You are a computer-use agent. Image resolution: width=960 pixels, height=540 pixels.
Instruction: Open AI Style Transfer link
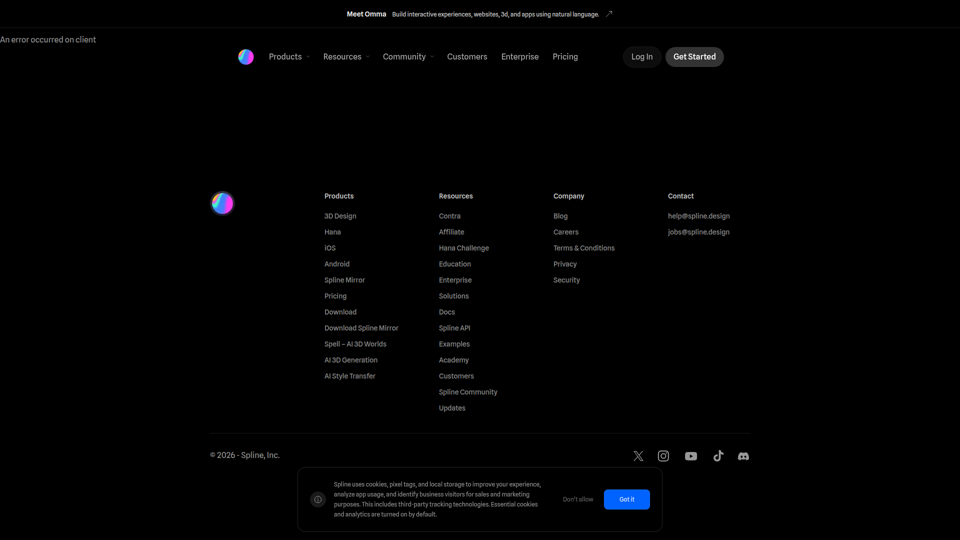tap(350, 376)
